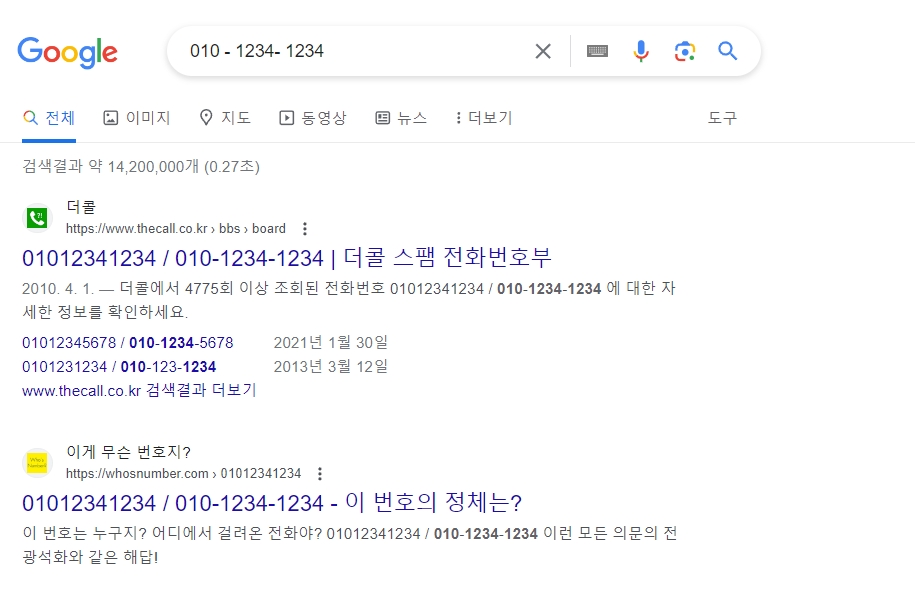Open the three-dot menu on the whosnumber result
Image resolution: width=915 pixels, height=597 pixels.
pos(319,473)
